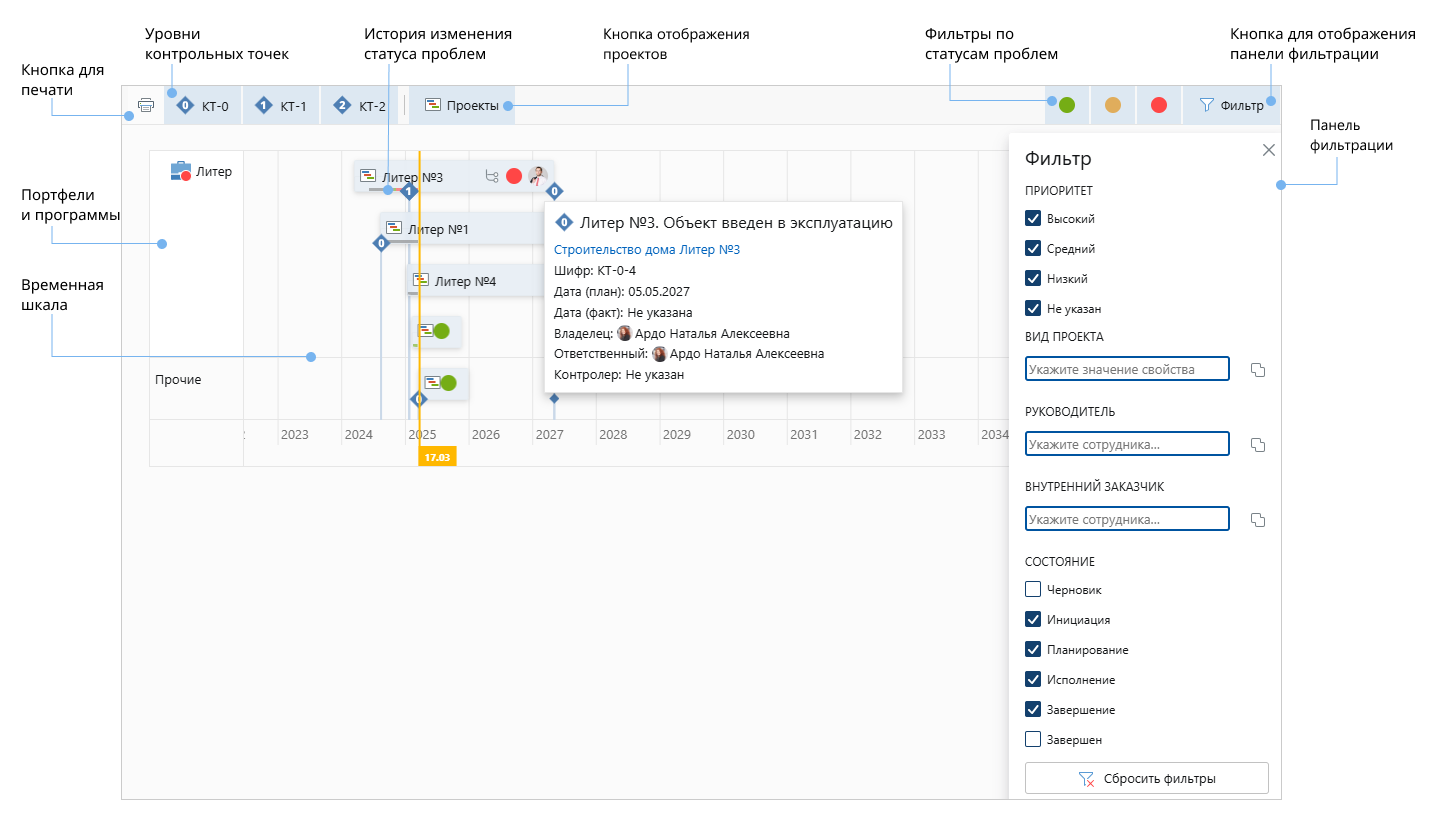The width and height of the screenshot is (1440, 817).
Task: Click the Литер portfolio briefcase icon
Action: (x=181, y=171)
